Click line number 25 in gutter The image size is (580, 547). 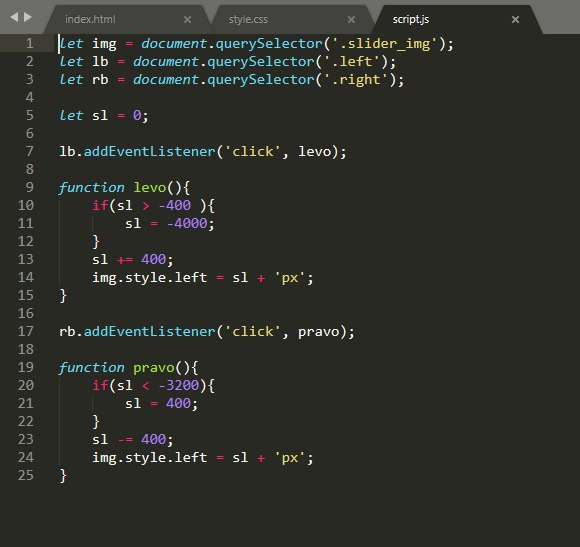[x=26, y=475]
